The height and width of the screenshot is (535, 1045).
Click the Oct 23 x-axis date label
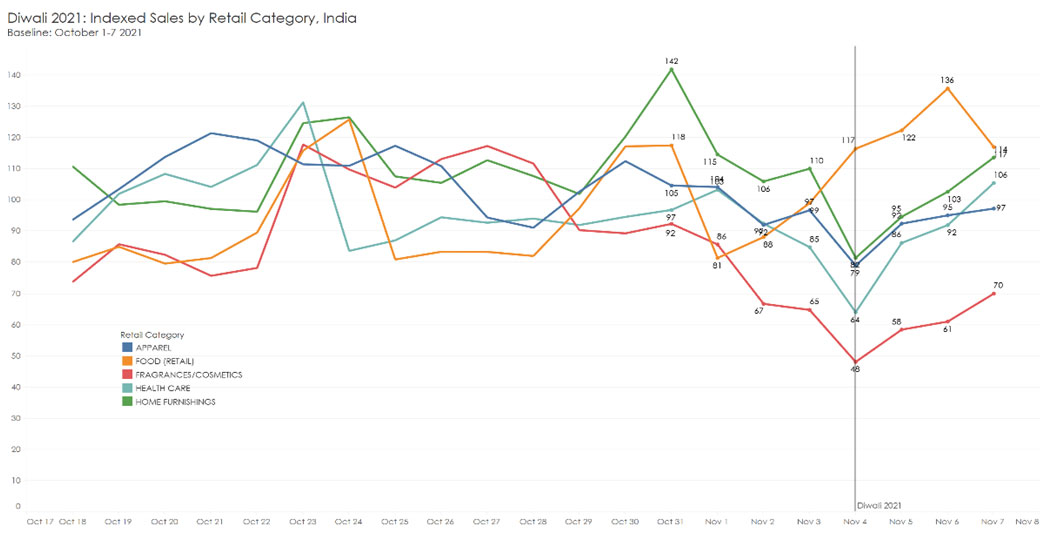click(x=302, y=521)
